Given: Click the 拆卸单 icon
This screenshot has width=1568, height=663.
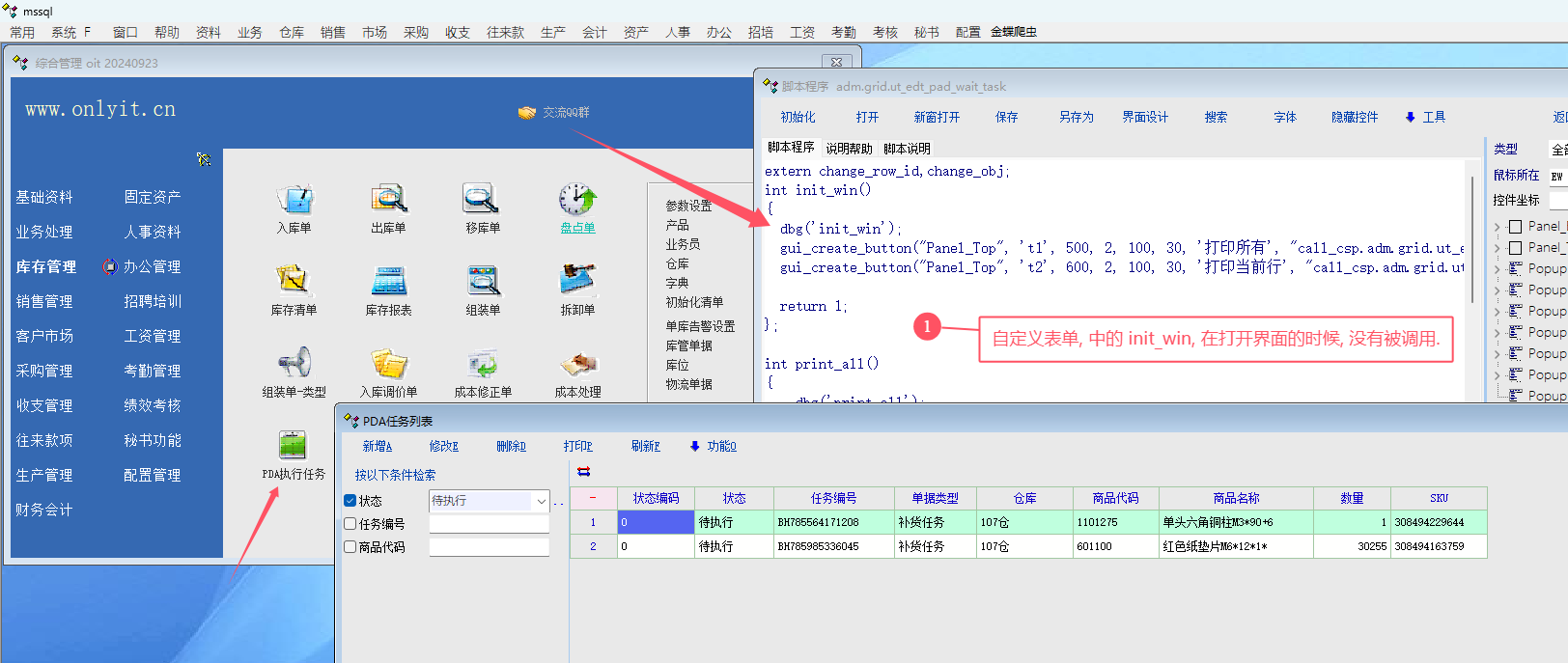Looking at the screenshot, I should click(577, 282).
